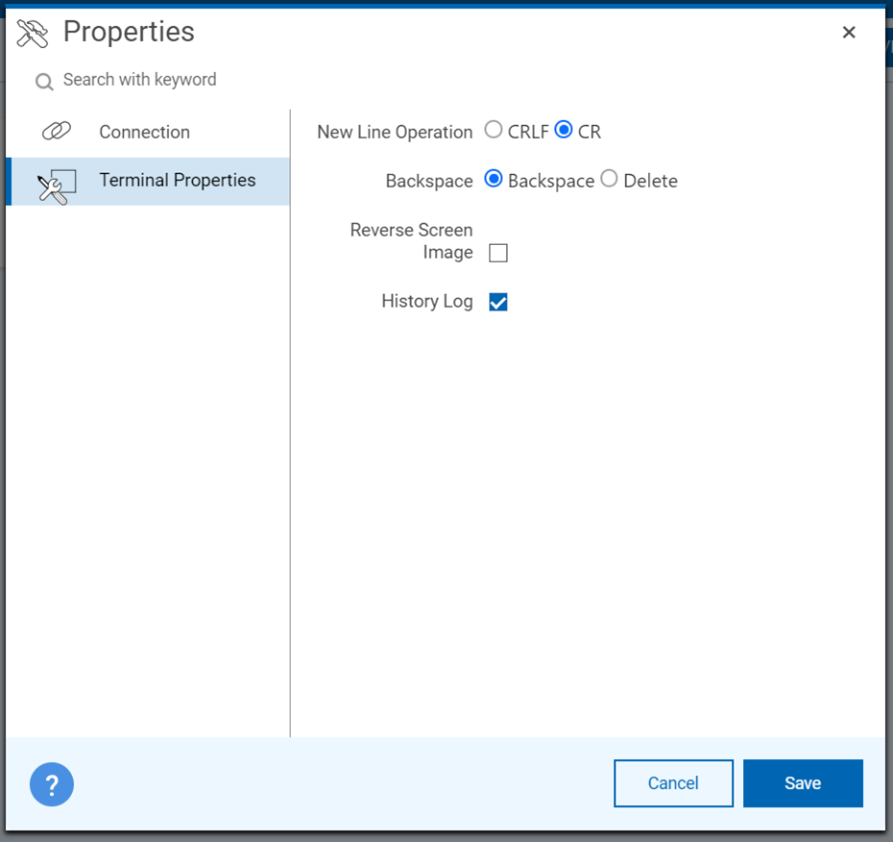Select the Terminal Properties section label
The image size is (893, 842).
177,181
